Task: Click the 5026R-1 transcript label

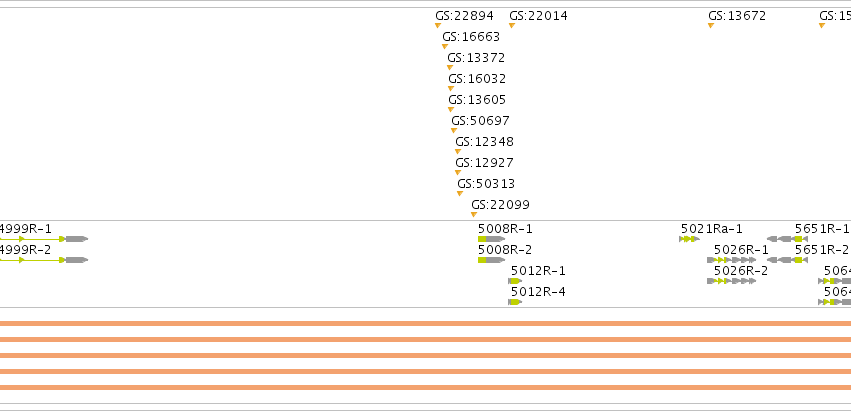Action: [x=741, y=250]
